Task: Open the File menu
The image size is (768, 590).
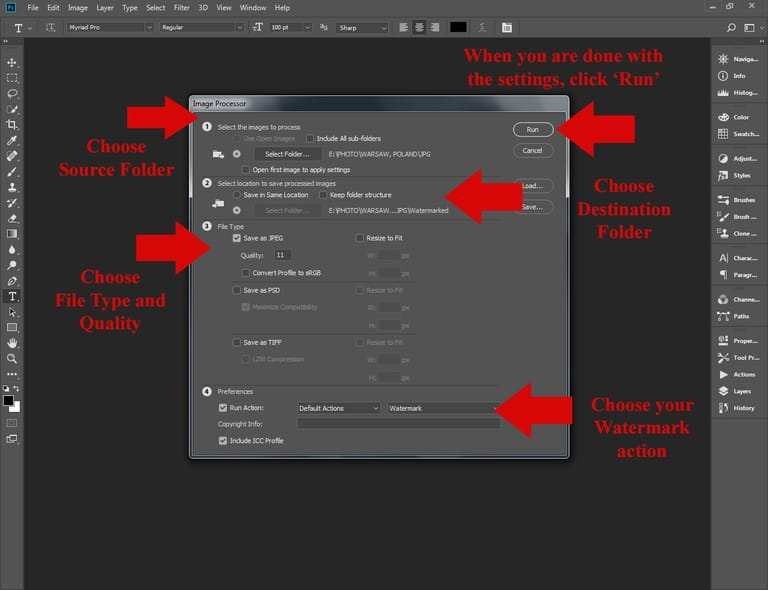Action: click(33, 8)
